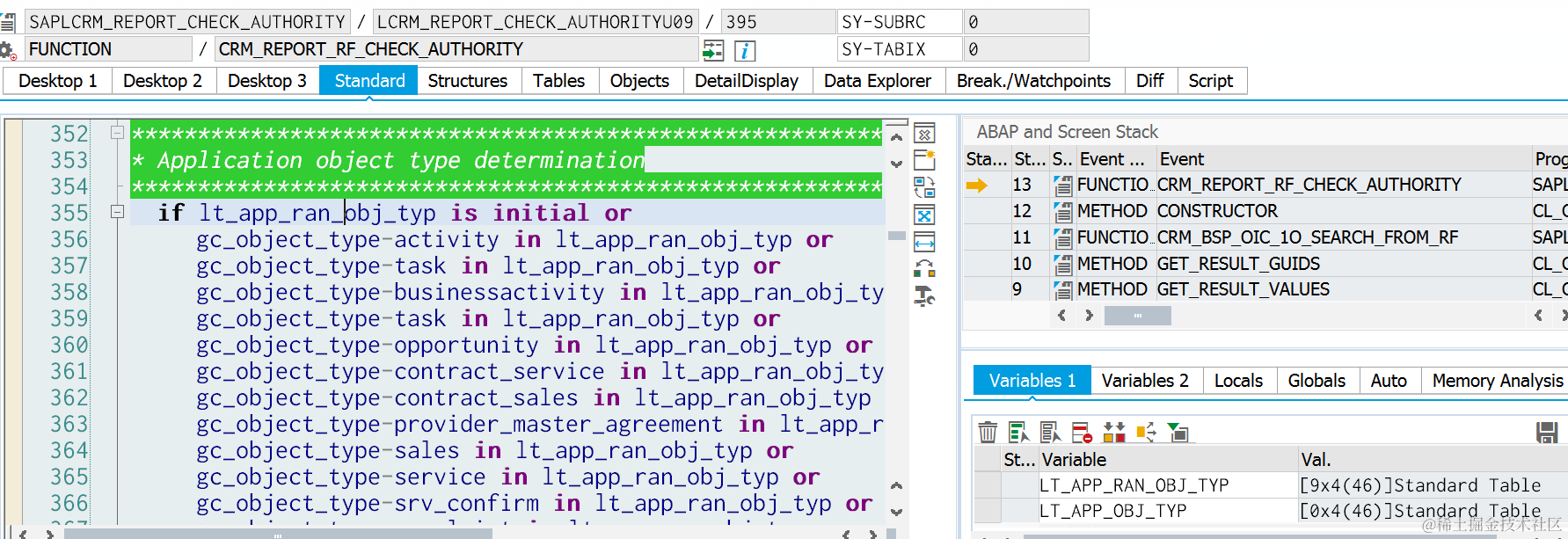This screenshot has height=539, width=1568.
Task: Click the gear icon left of FUNCTION field
Action: pos(8,50)
